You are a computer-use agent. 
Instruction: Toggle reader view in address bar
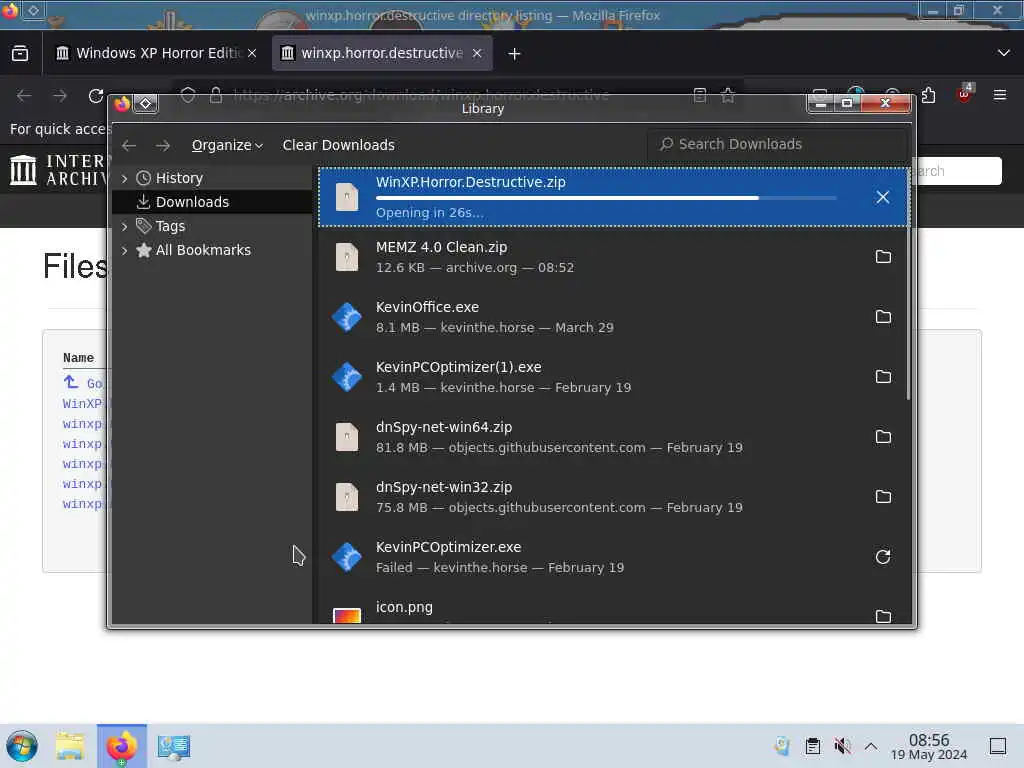pos(699,95)
